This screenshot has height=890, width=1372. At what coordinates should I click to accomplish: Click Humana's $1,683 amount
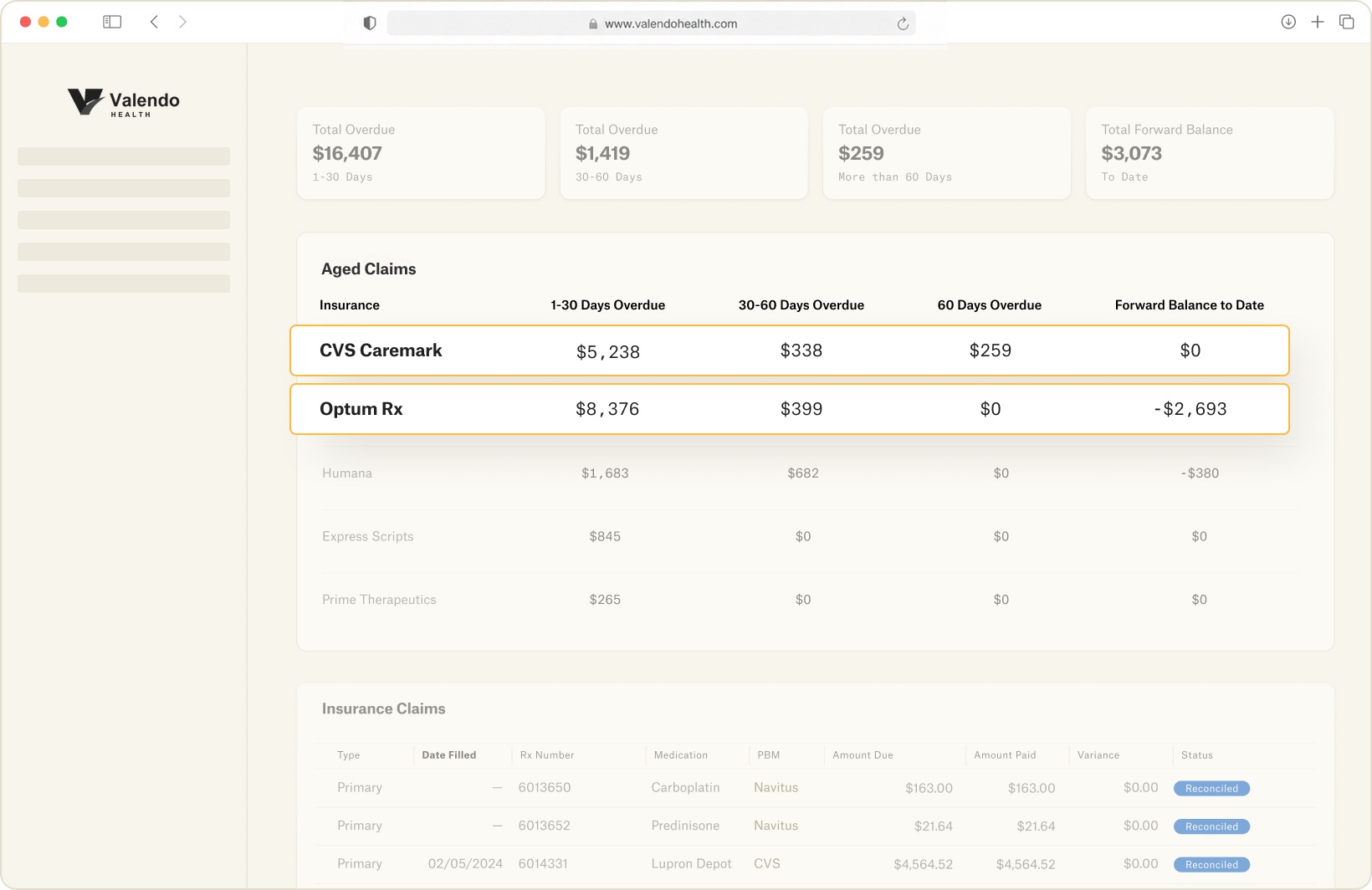pyautogui.click(x=605, y=473)
